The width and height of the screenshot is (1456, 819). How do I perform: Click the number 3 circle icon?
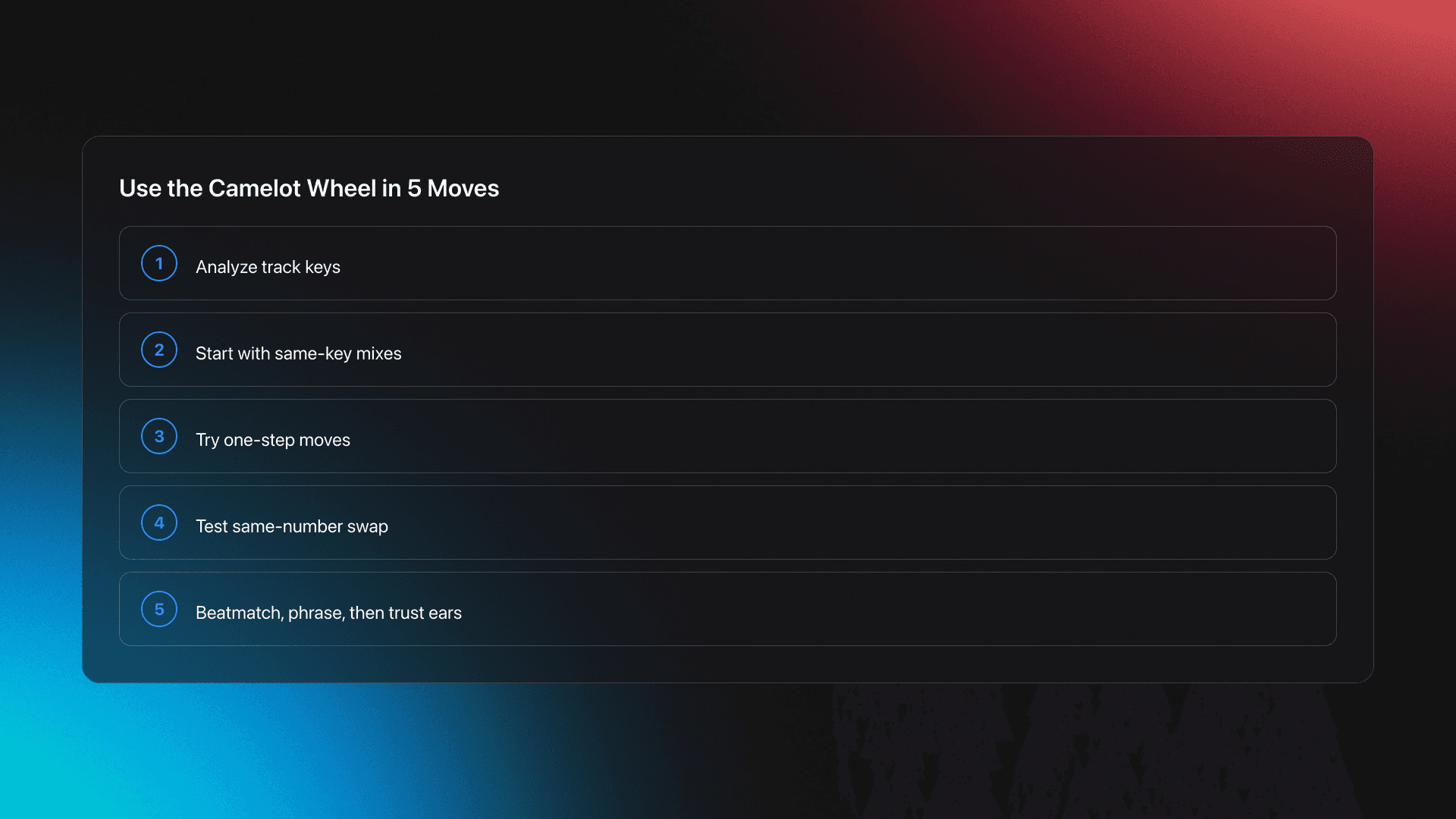159,436
